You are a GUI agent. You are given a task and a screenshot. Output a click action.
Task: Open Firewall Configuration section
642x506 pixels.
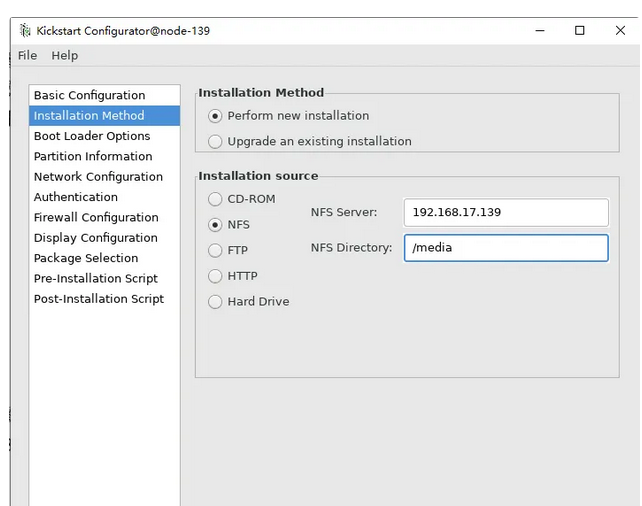coord(96,217)
